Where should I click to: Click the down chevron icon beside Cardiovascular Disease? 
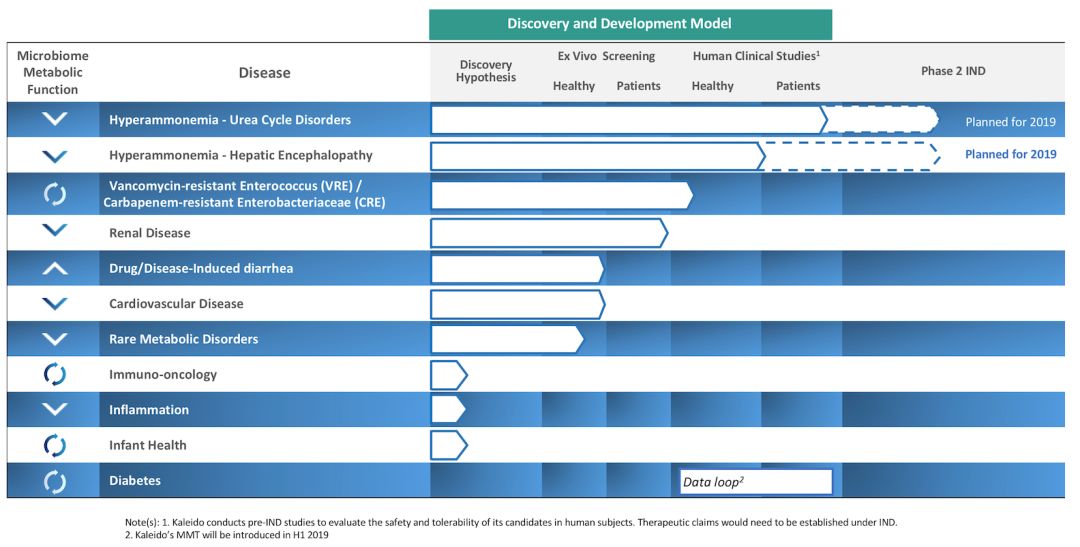tap(54, 303)
